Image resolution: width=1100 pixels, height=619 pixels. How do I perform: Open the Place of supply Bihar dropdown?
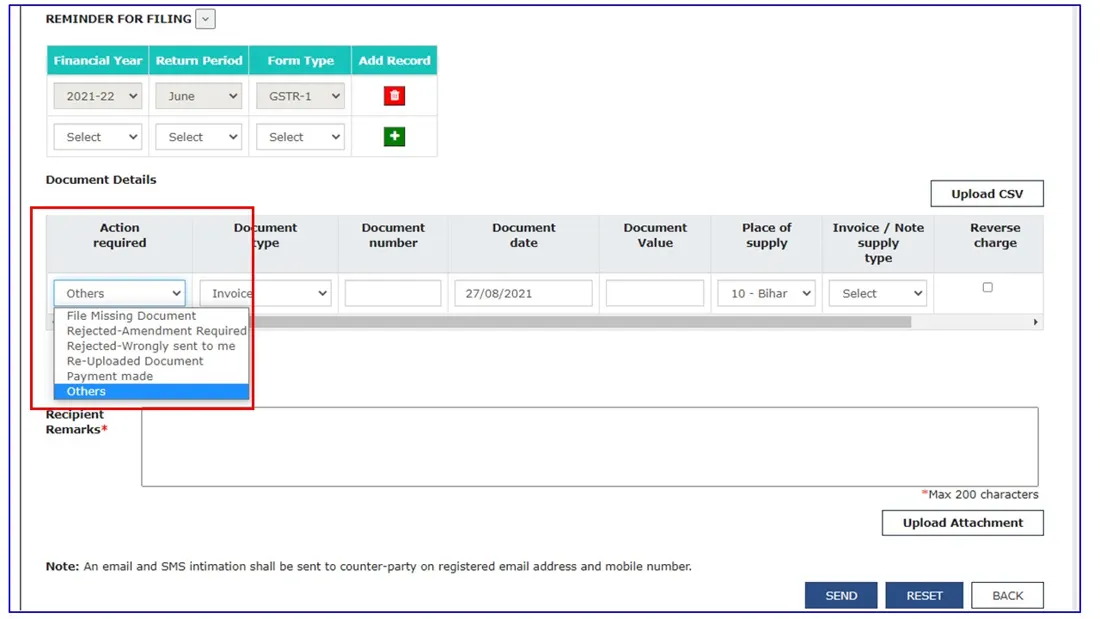point(766,293)
